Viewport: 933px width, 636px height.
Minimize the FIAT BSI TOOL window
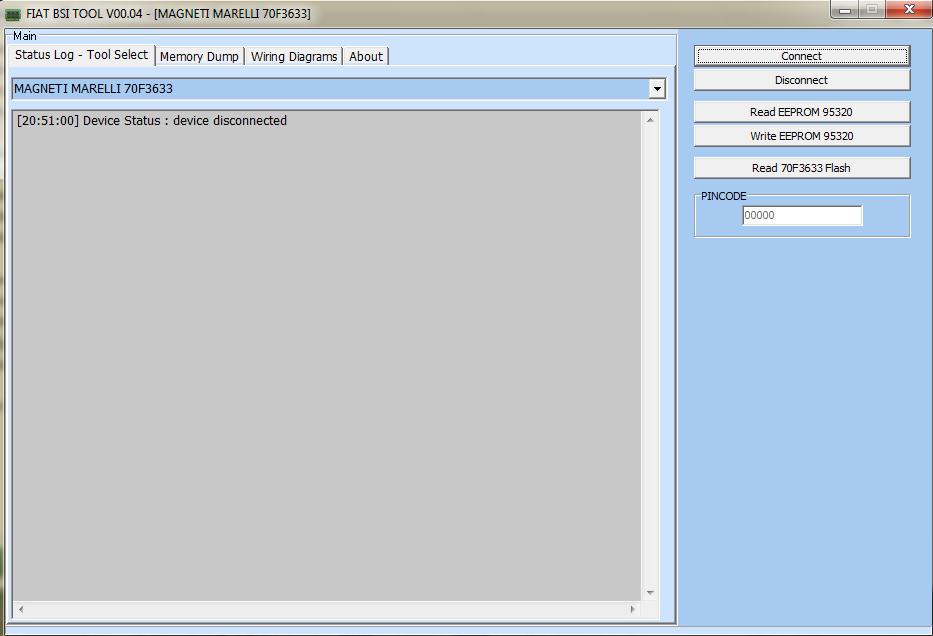pos(844,10)
